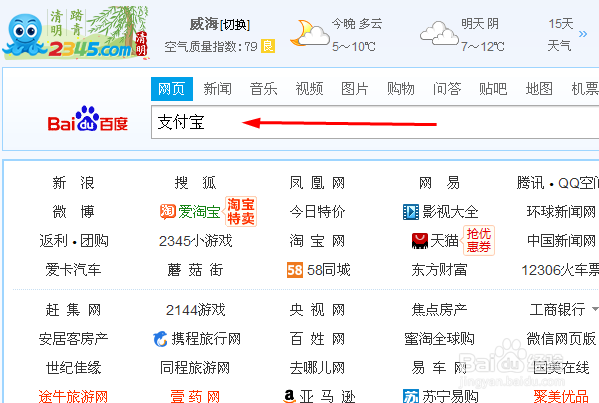
Task: Open the 淘宝网 link
Action: [x=317, y=241]
